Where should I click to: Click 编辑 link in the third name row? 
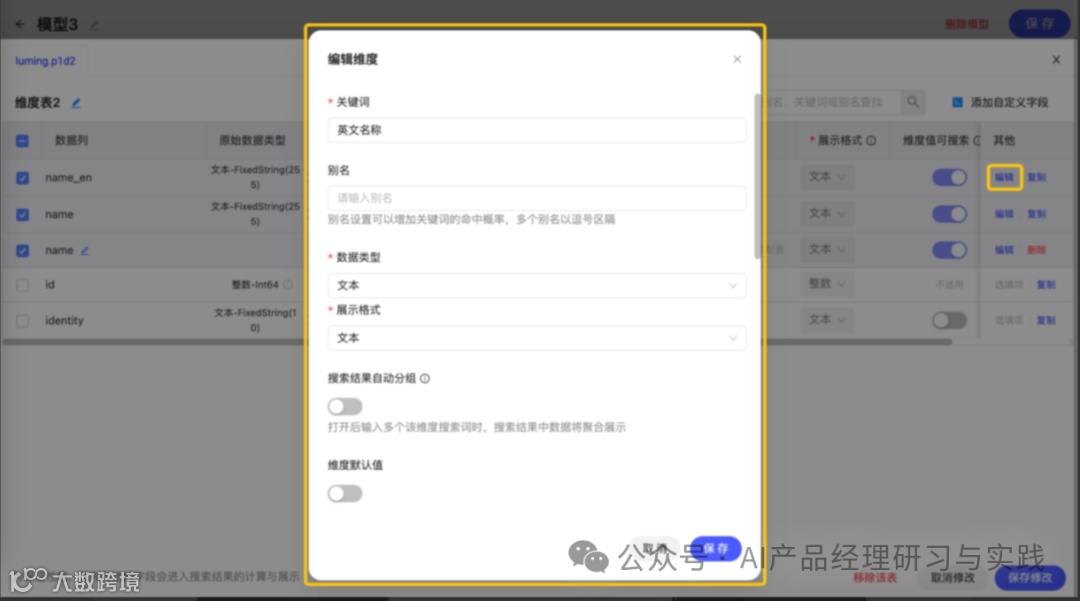pos(1004,250)
